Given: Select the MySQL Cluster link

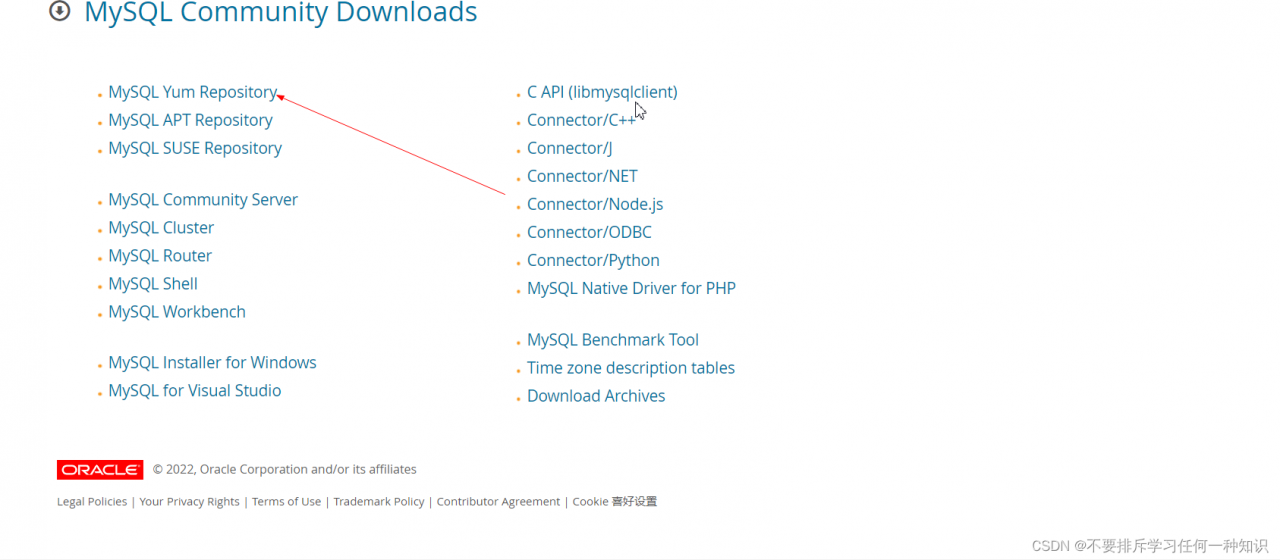Looking at the screenshot, I should click(x=161, y=228).
